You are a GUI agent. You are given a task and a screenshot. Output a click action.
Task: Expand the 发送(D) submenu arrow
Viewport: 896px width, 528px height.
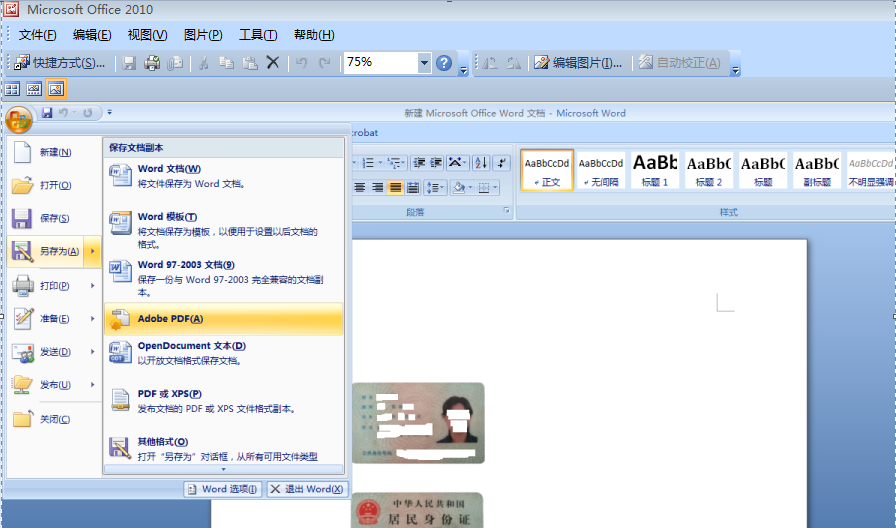click(93, 351)
